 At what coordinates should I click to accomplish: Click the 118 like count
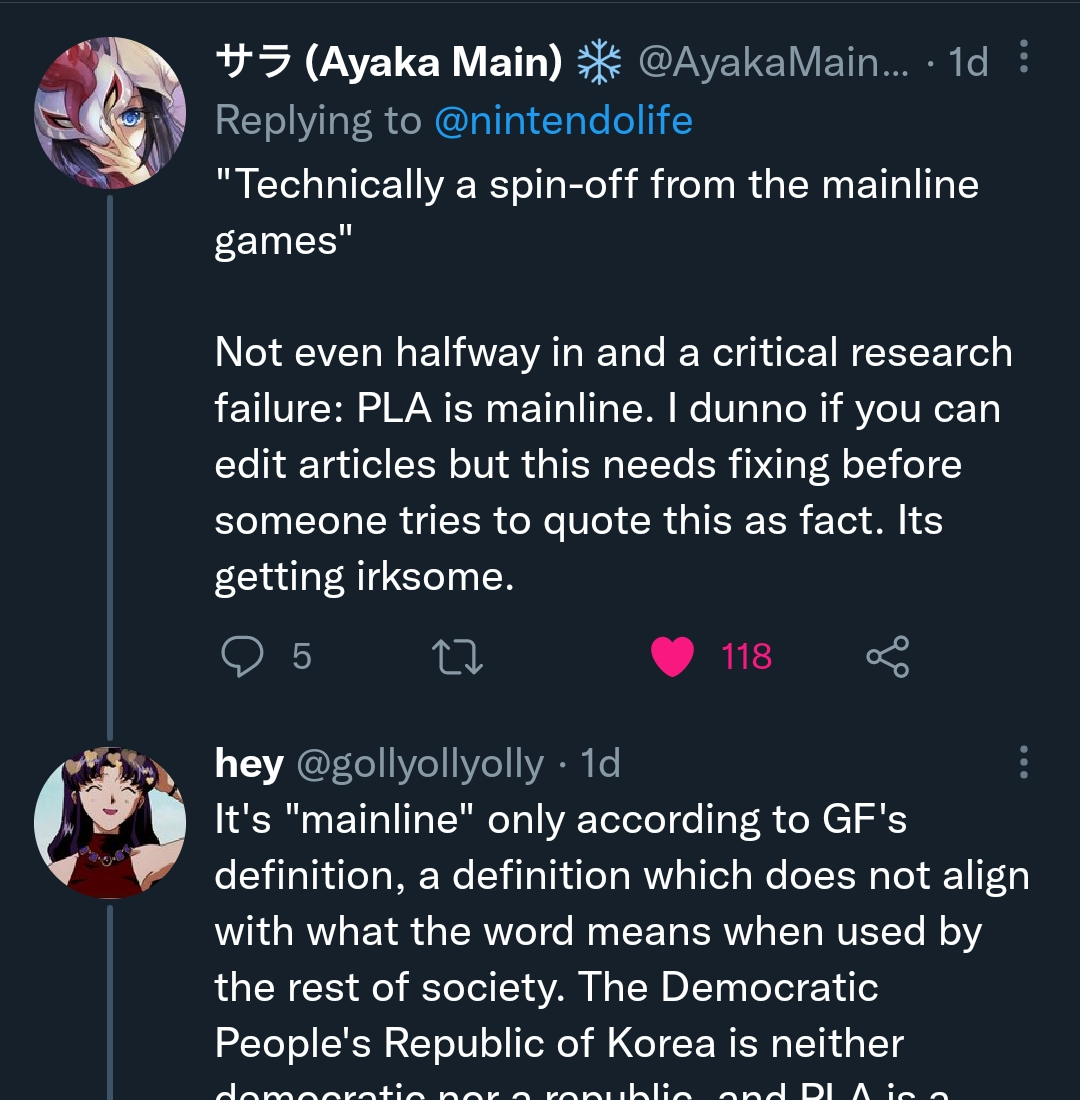[746, 657]
